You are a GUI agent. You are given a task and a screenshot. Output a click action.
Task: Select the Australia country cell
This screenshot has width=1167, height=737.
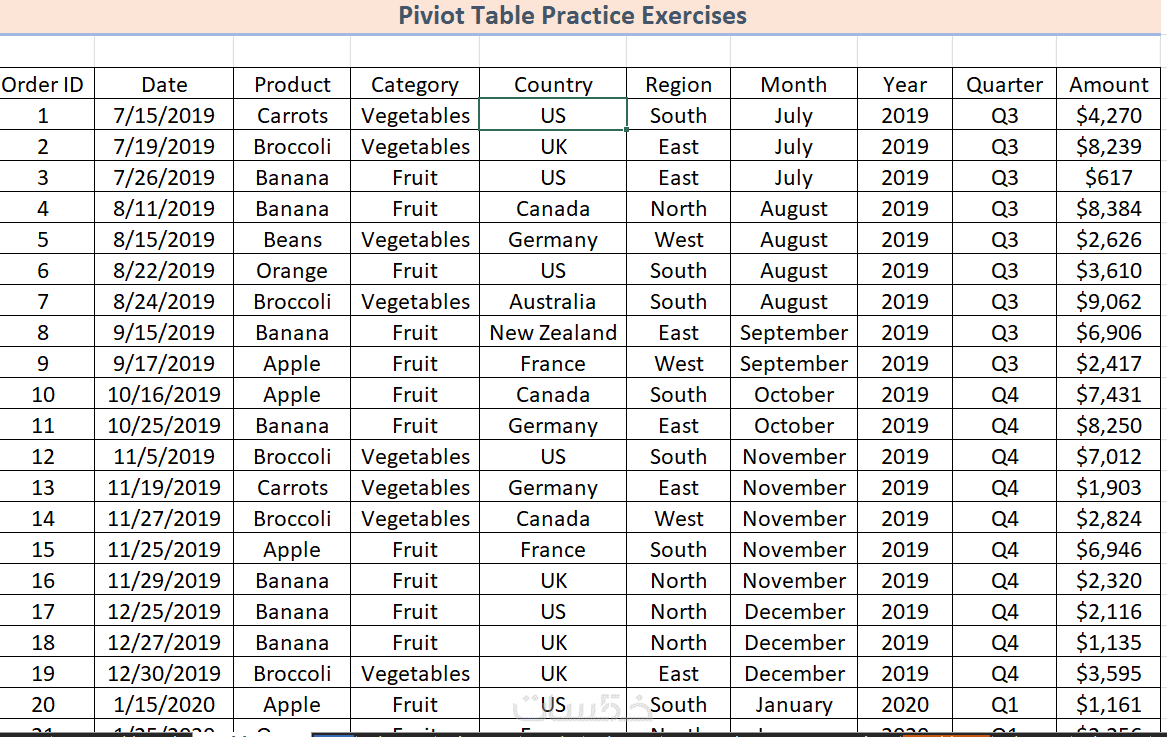click(553, 302)
